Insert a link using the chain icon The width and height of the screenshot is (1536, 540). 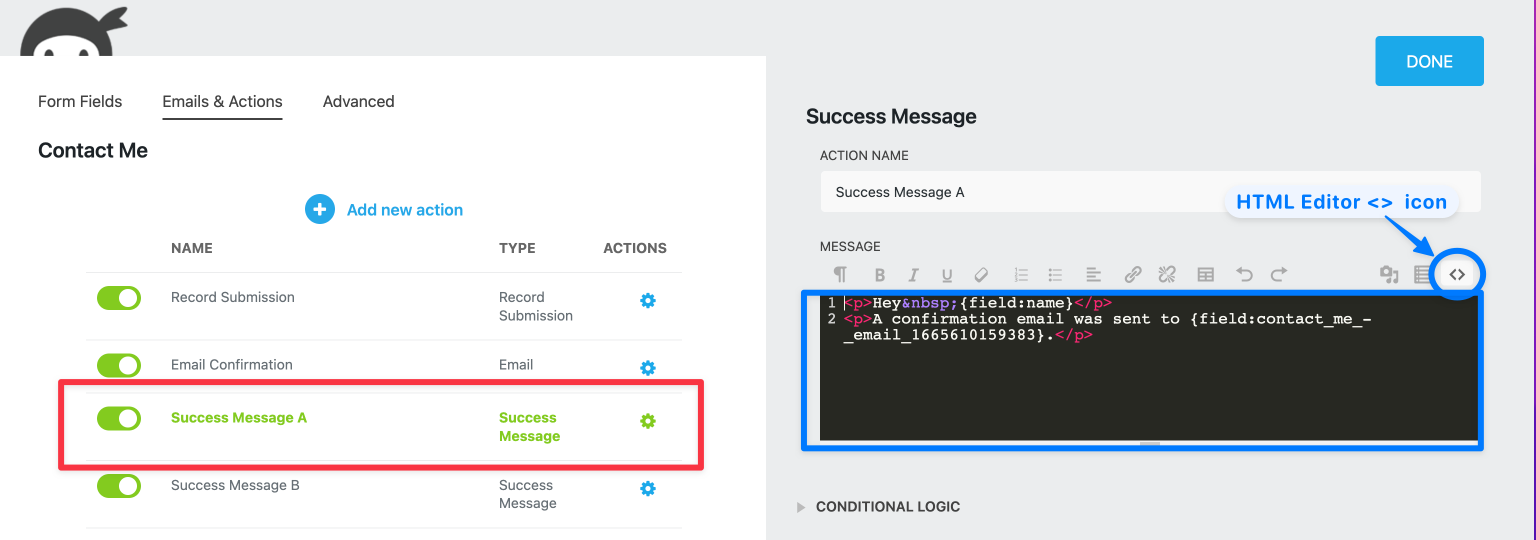pos(1133,274)
